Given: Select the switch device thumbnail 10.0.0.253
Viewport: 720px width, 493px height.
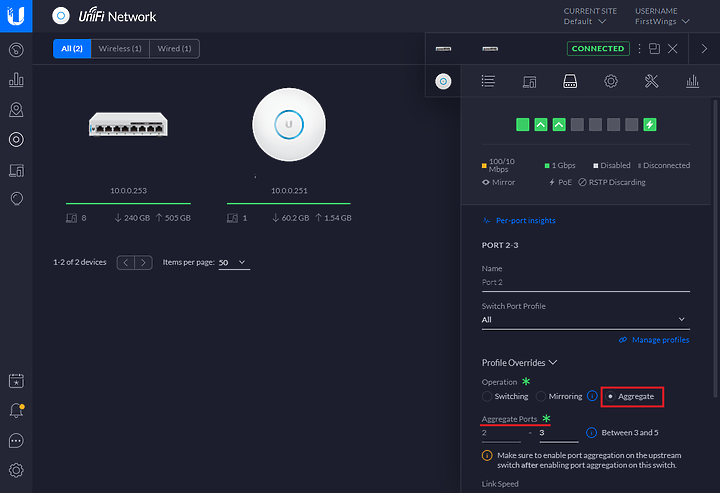Looking at the screenshot, I should (128, 124).
